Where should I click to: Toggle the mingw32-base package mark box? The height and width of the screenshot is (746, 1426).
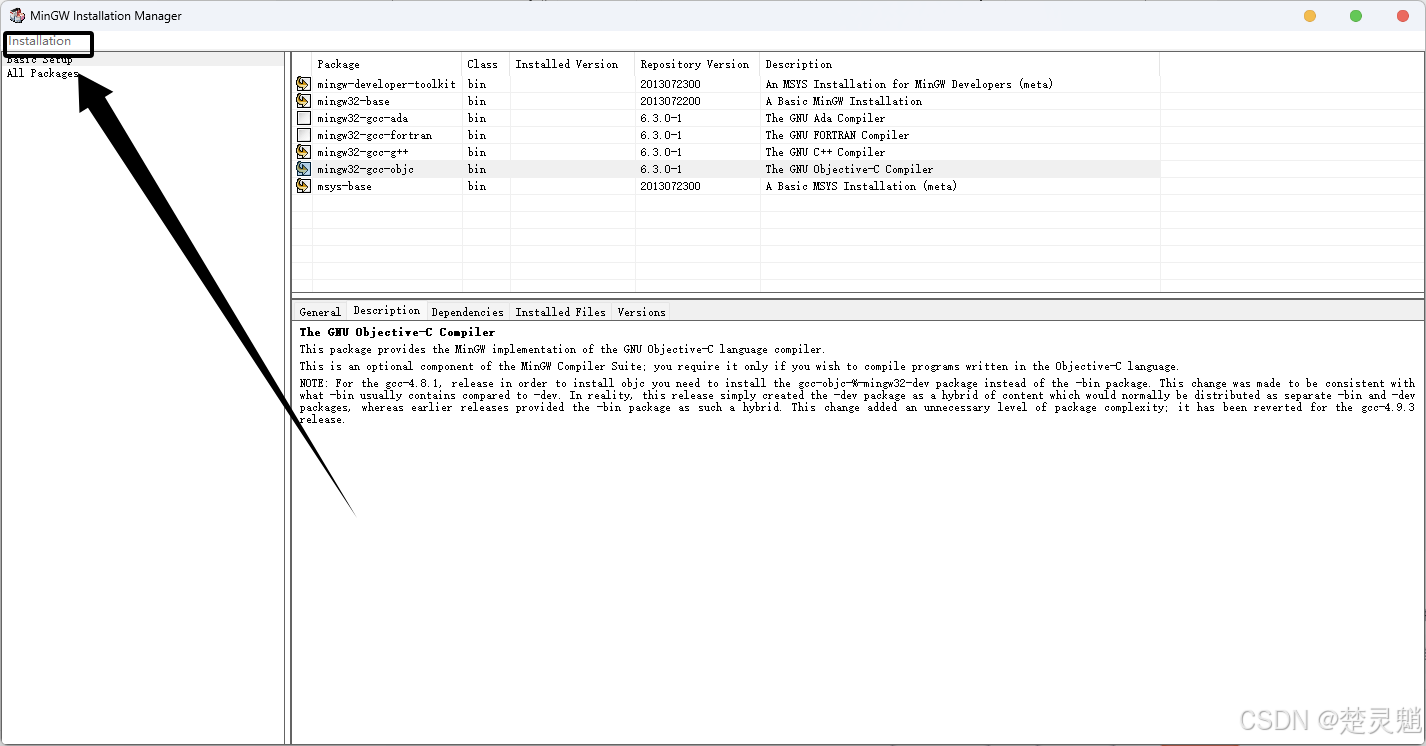pyautogui.click(x=303, y=101)
